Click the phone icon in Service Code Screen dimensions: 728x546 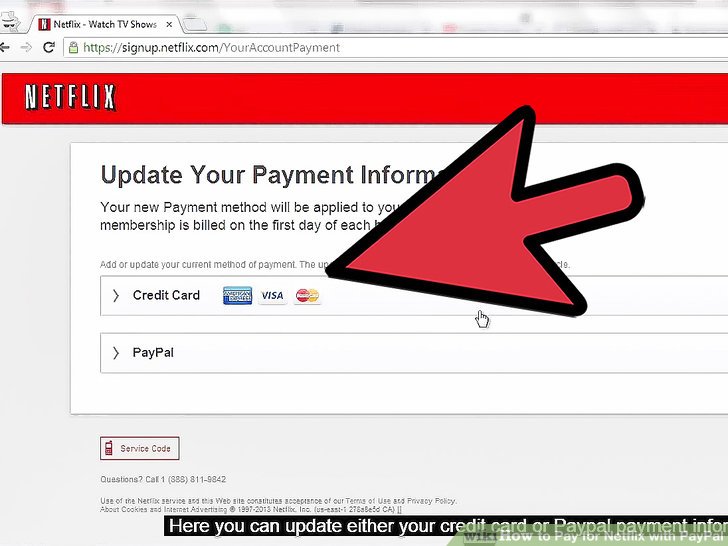(x=109, y=448)
